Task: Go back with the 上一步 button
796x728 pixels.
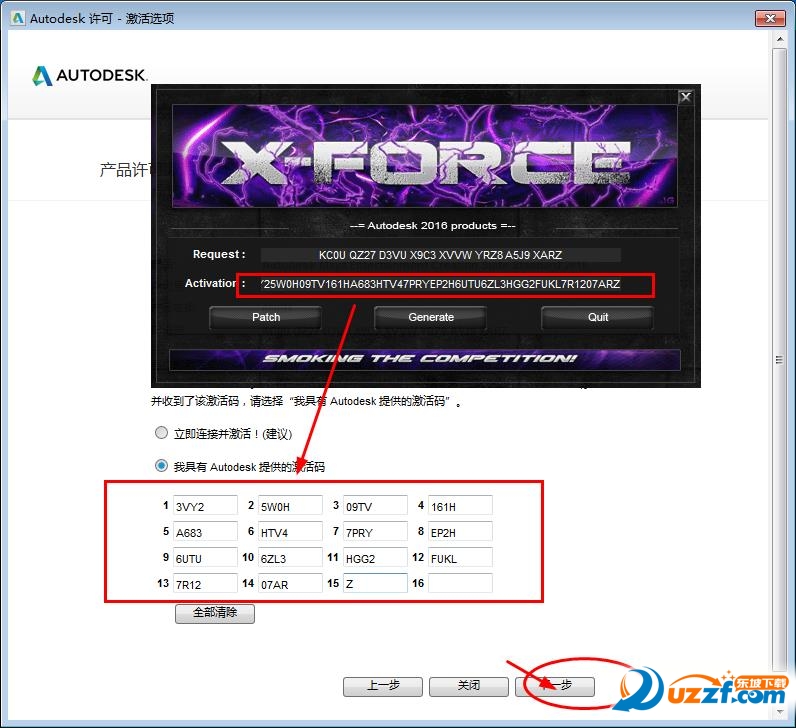Action: [383, 686]
